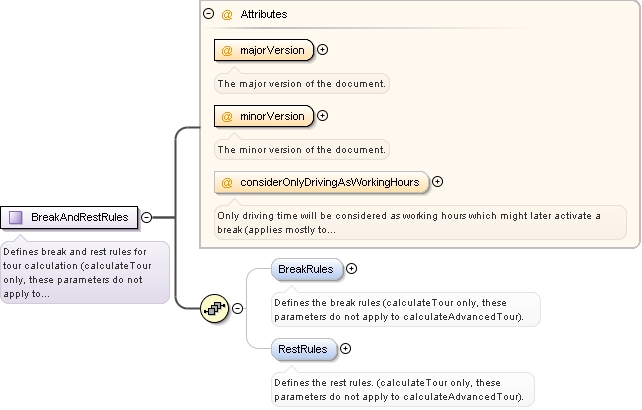Select the BreakAndRestRules root element label

click(80, 217)
